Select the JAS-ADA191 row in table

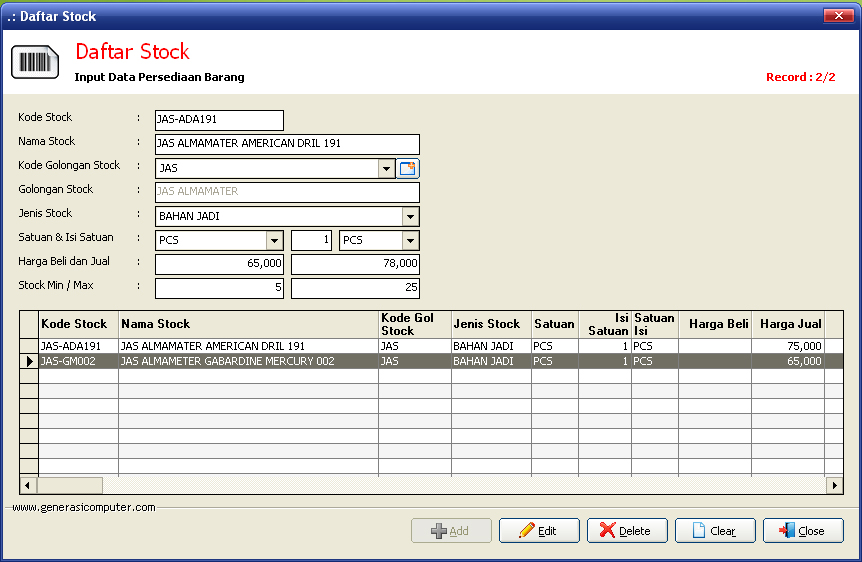coord(78,346)
